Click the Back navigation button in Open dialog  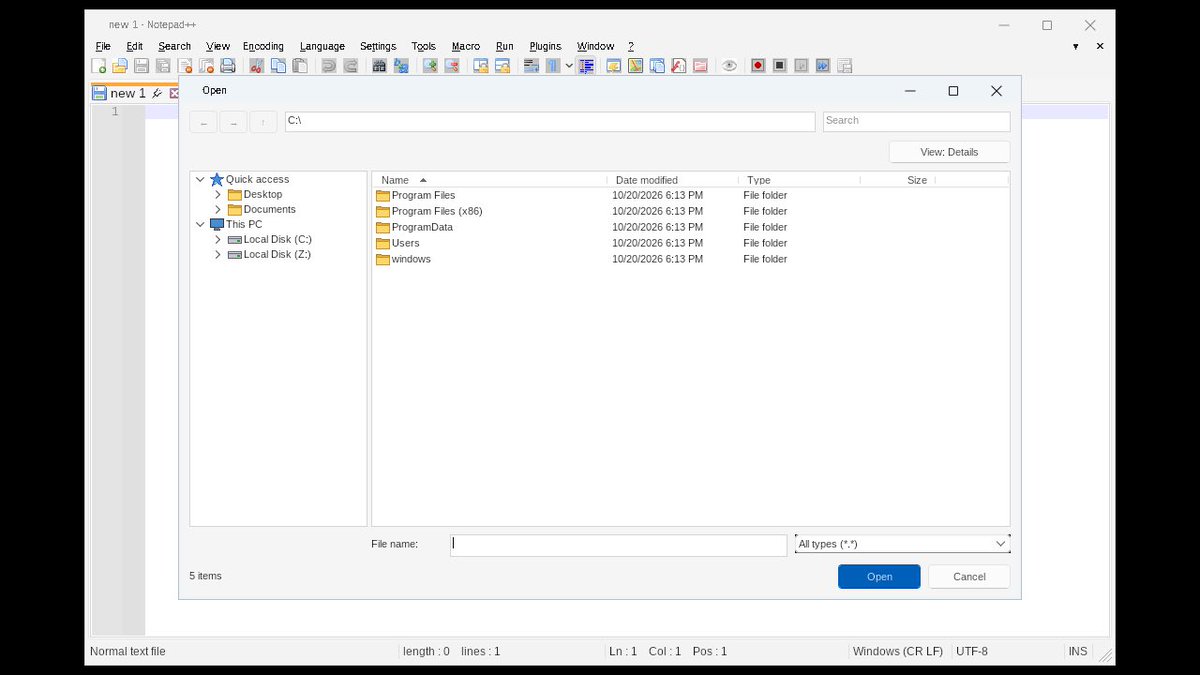click(x=203, y=122)
